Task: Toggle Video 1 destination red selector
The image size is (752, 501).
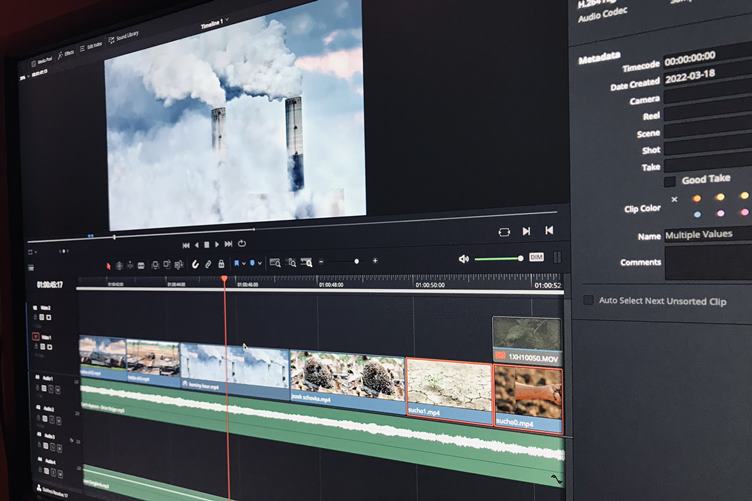Action: [x=35, y=337]
